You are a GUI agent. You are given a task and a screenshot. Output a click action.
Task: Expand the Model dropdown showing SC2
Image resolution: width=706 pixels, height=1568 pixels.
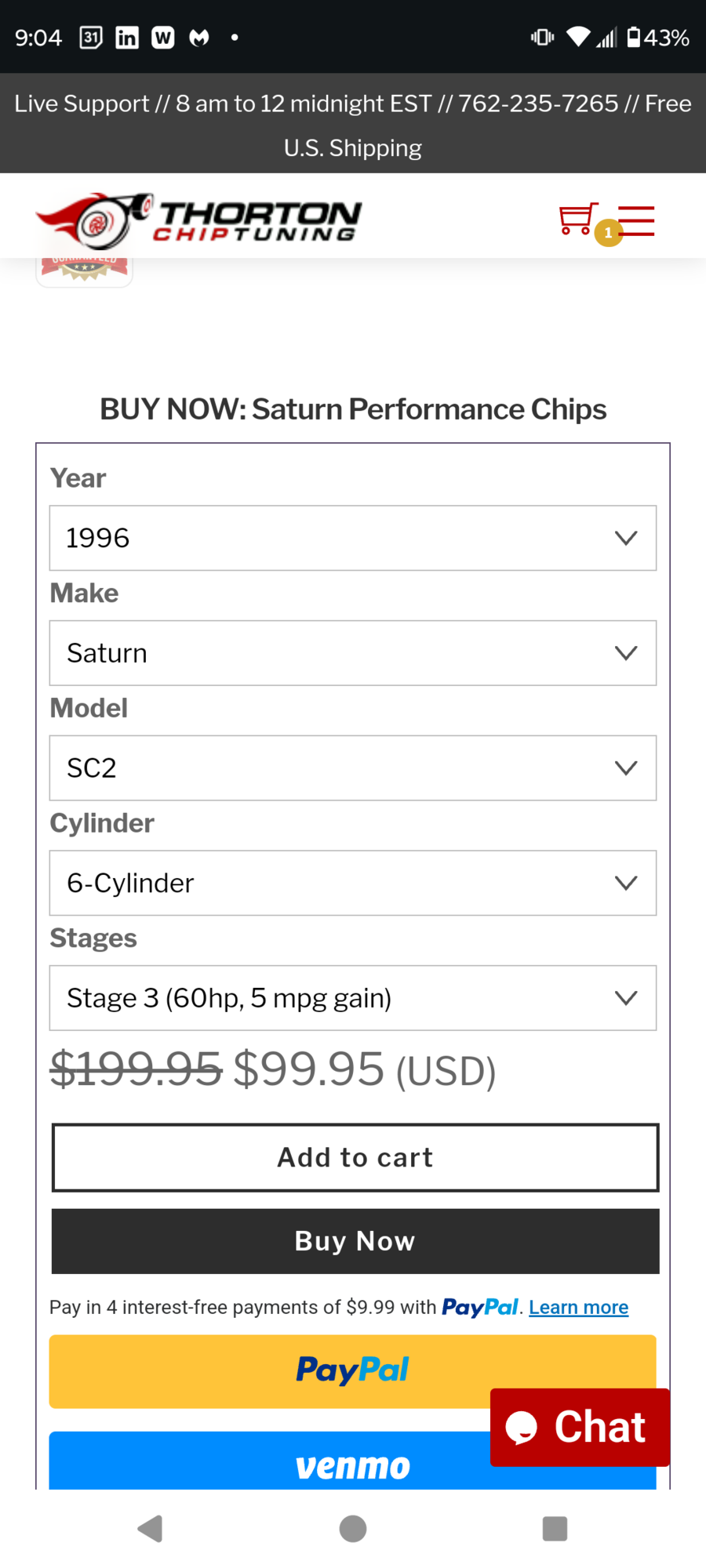[x=352, y=768]
